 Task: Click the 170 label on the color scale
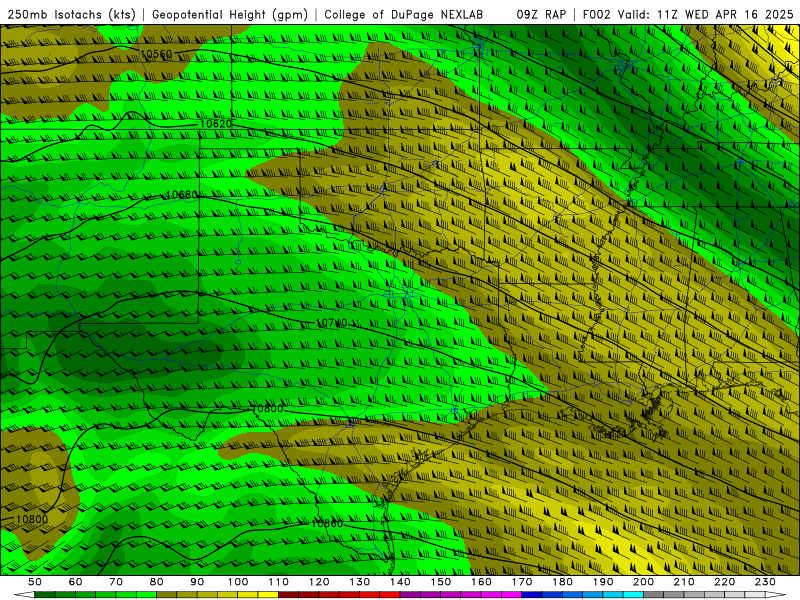pos(522,582)
